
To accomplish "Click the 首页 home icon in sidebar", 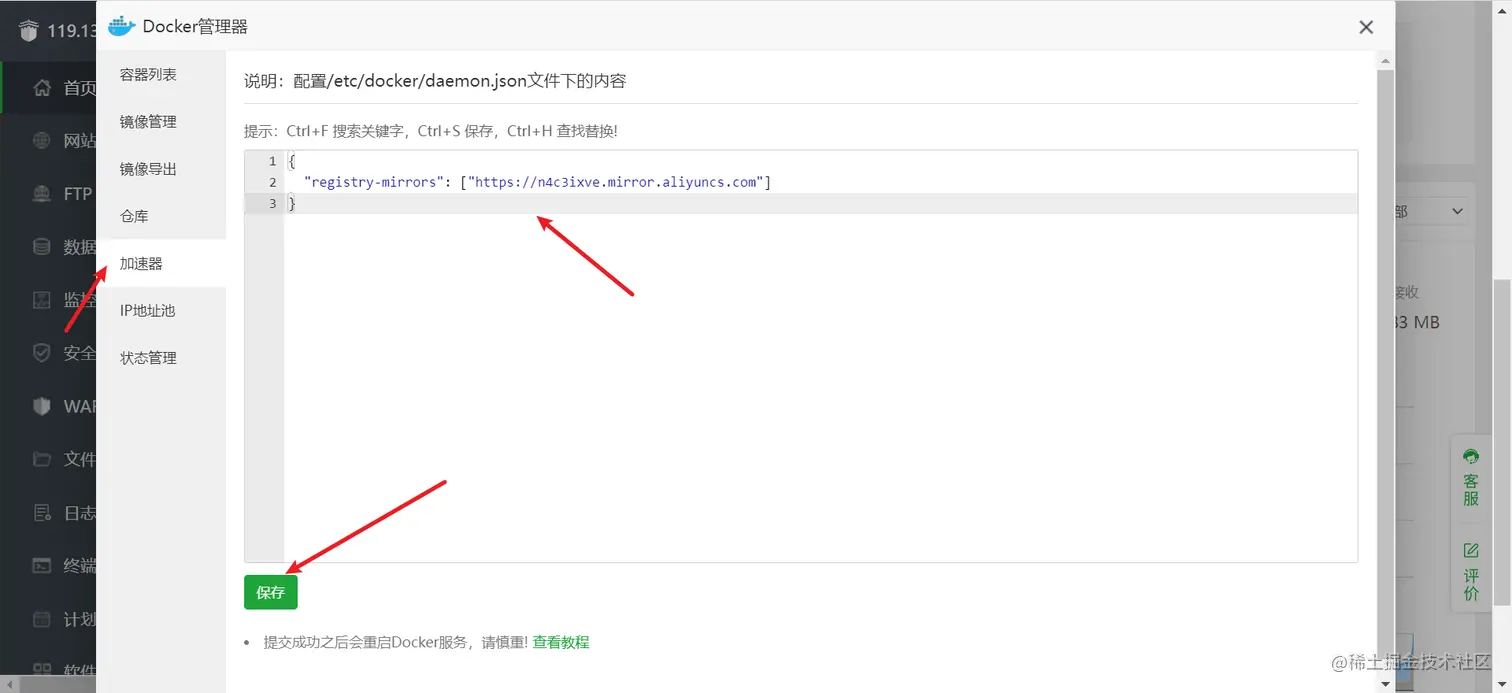I will click(42, 88).
